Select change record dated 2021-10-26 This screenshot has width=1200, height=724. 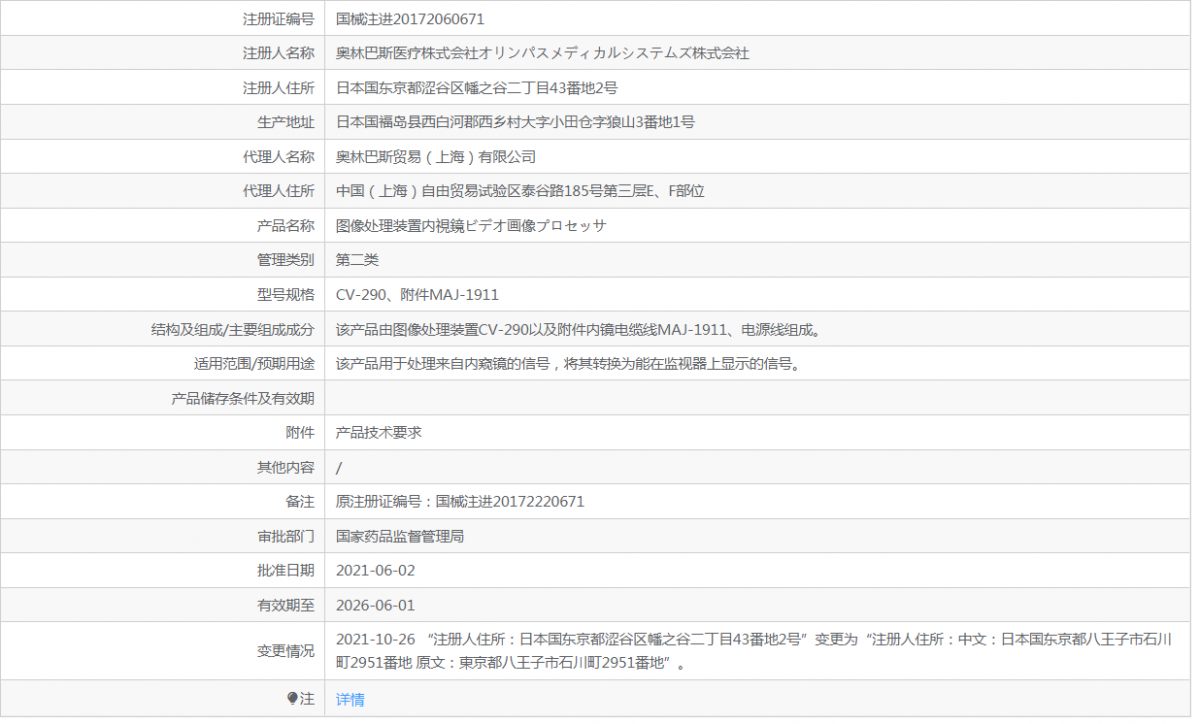[753, 651]
